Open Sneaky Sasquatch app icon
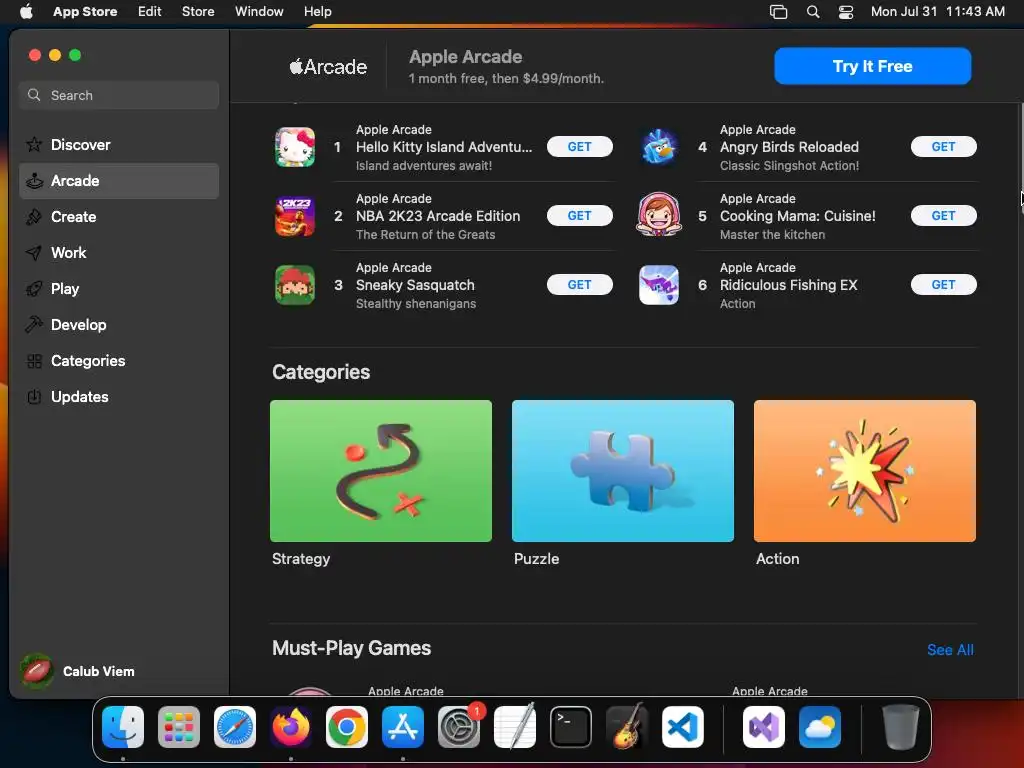Image resolution: width=1024 pixels, height=768 pixels. click(x=295, y=285)
